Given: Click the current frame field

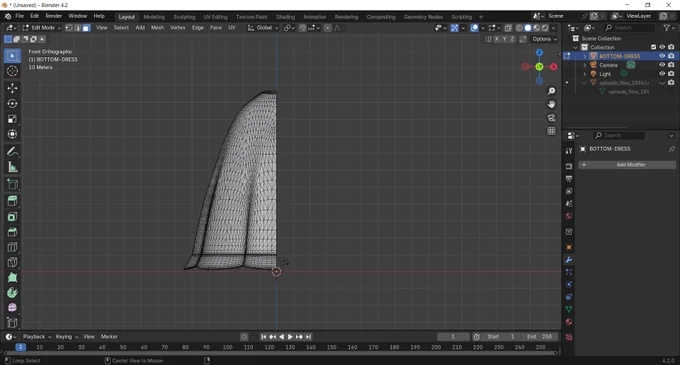Looking at the screenshot, I should pyautogui.click(x=453, y=337).
